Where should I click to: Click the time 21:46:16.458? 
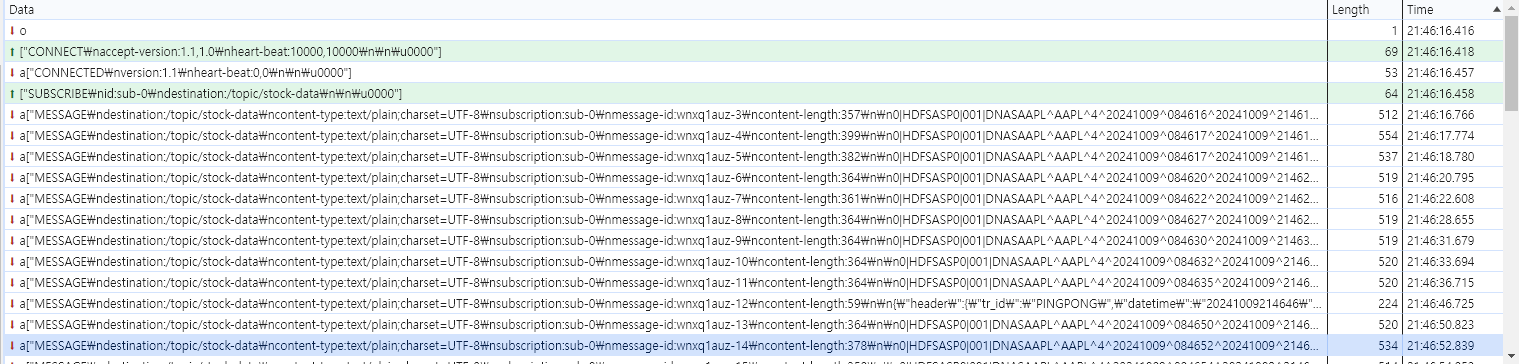(1441, 94)
